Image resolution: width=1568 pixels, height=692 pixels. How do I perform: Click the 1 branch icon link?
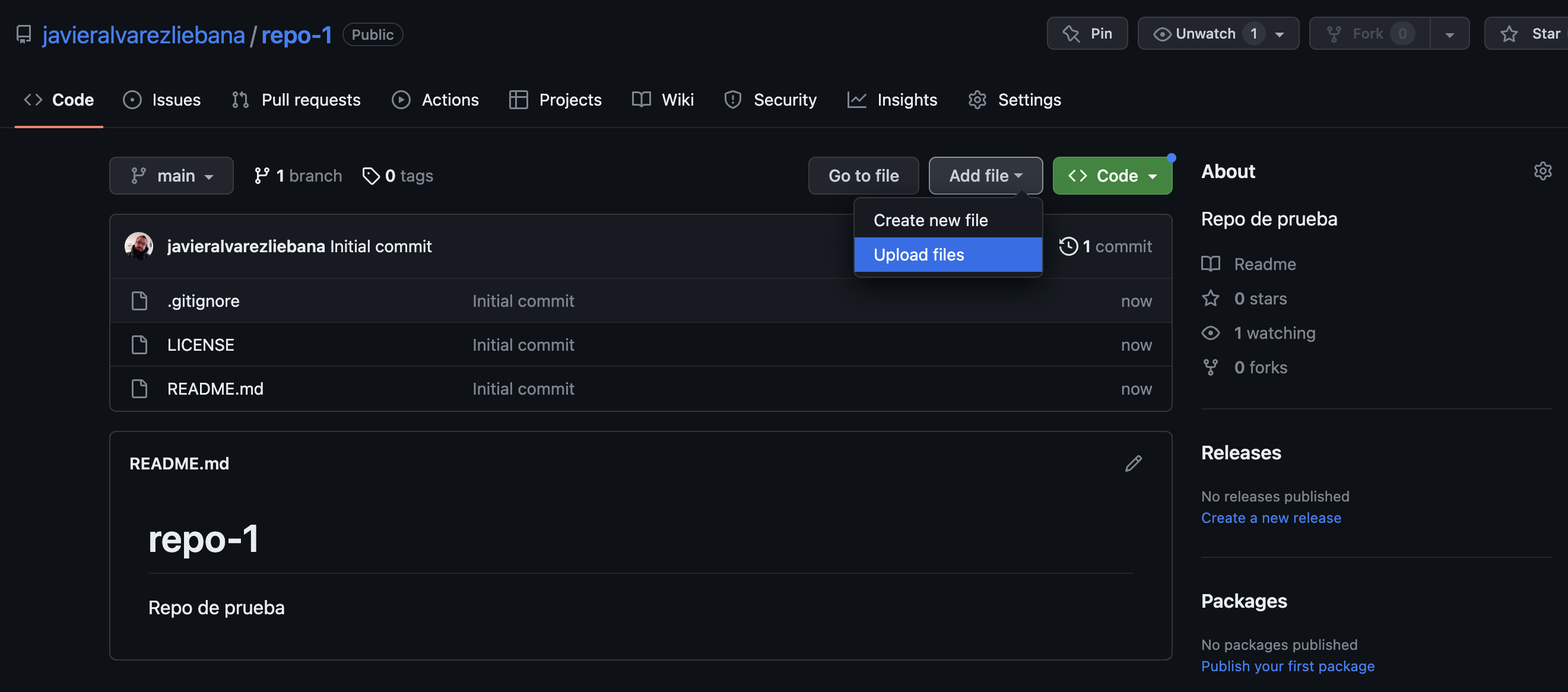click(262, 176)
